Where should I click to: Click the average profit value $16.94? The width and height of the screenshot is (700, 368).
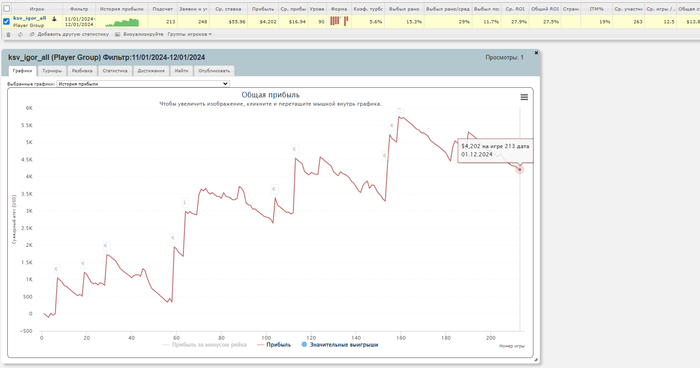point(297,21)
